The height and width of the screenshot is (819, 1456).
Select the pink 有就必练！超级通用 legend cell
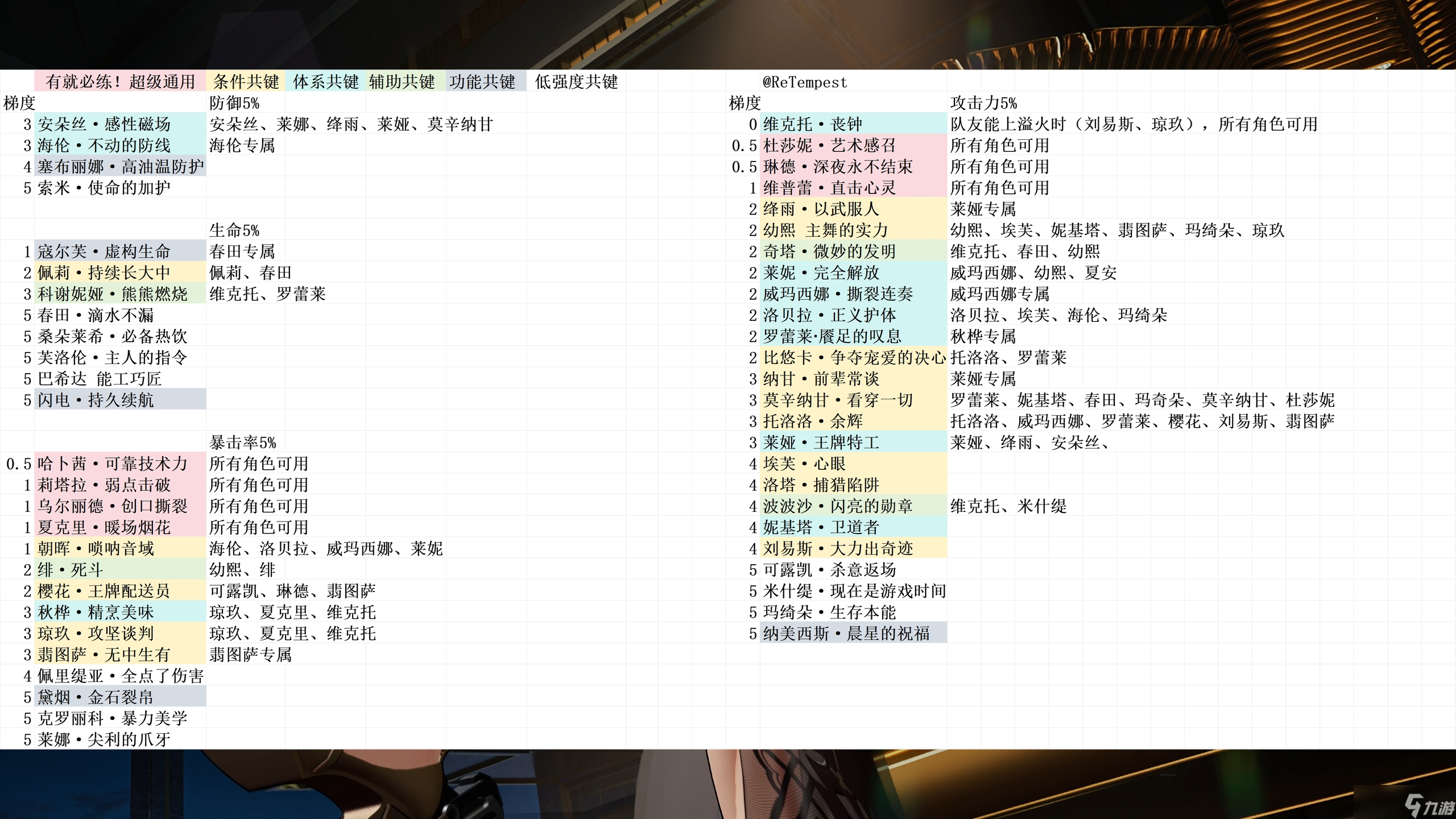pos(120,82)
